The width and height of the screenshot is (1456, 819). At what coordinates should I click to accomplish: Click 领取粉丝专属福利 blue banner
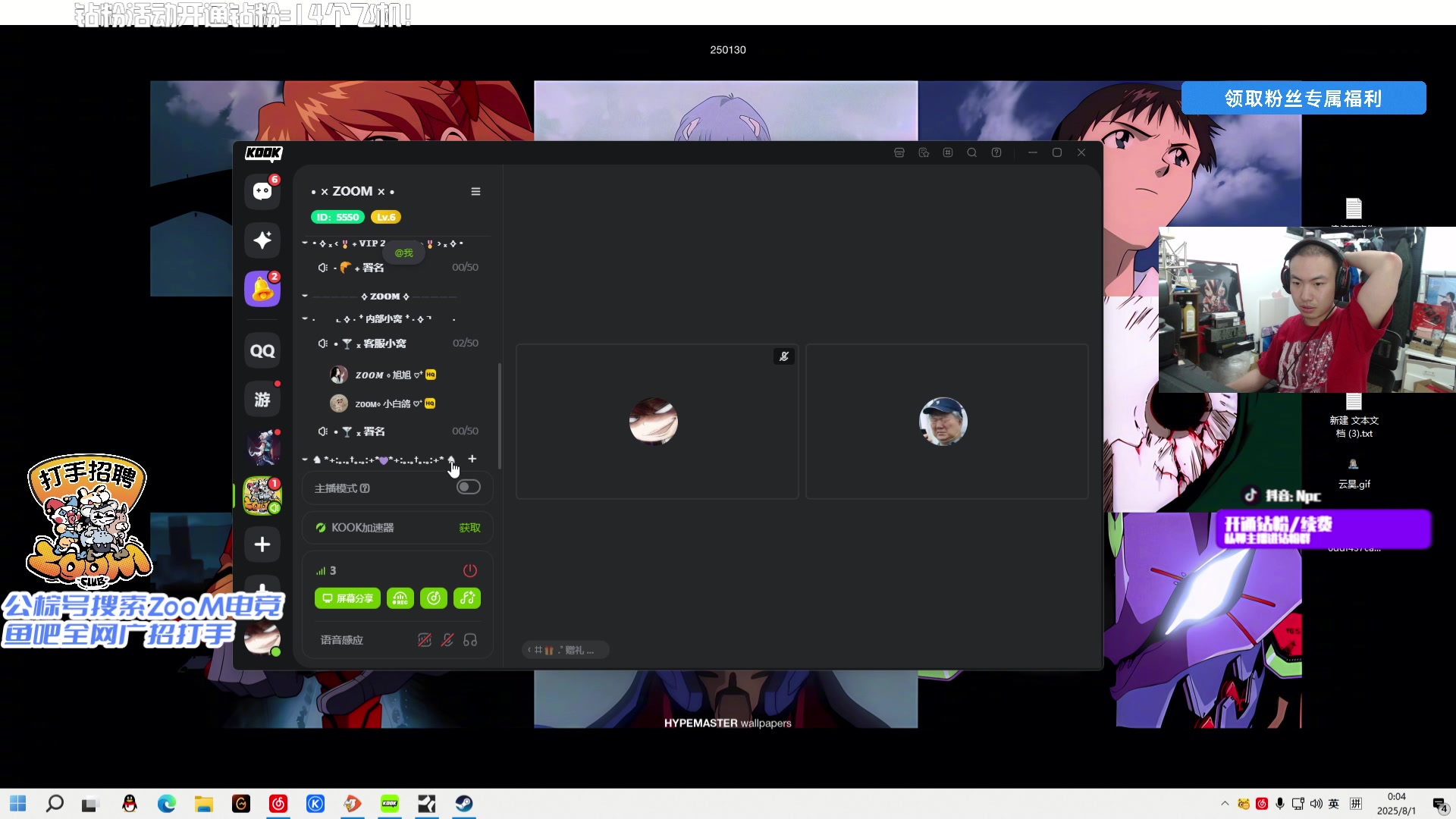tap(1304, 98)
